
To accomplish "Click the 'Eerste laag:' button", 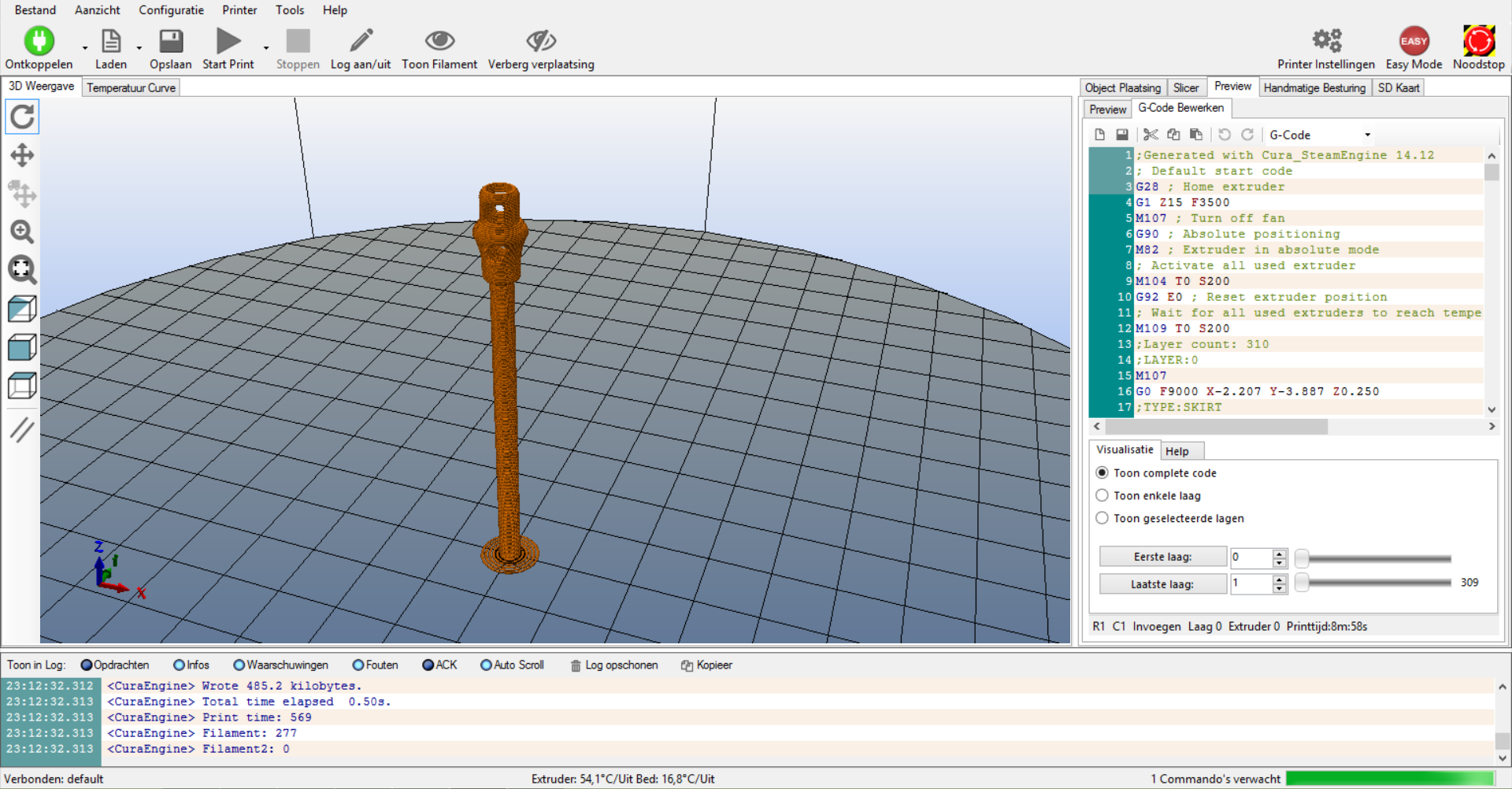I will point(1162,557).
